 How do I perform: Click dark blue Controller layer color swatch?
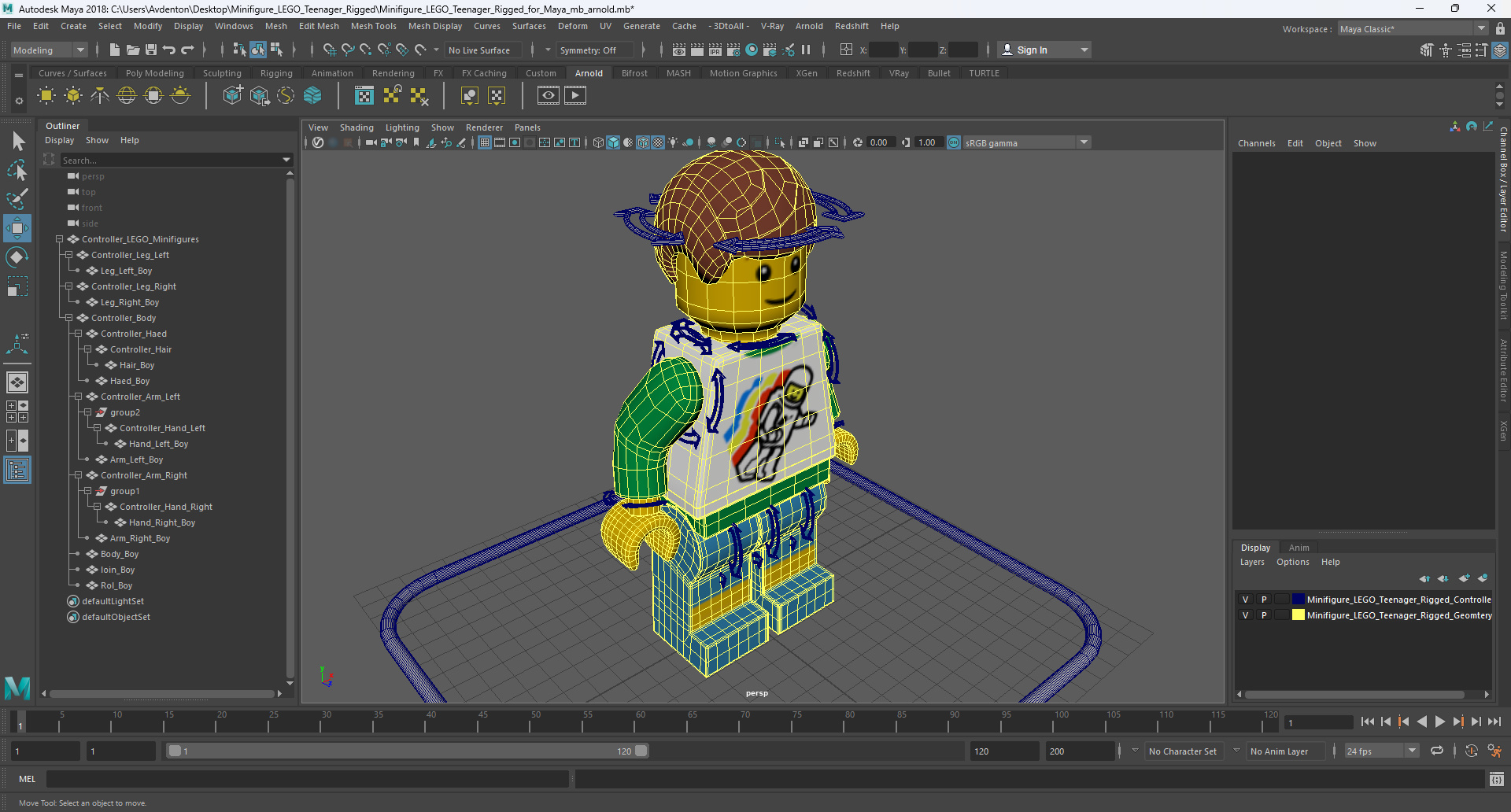click(x=1298, y=600)
